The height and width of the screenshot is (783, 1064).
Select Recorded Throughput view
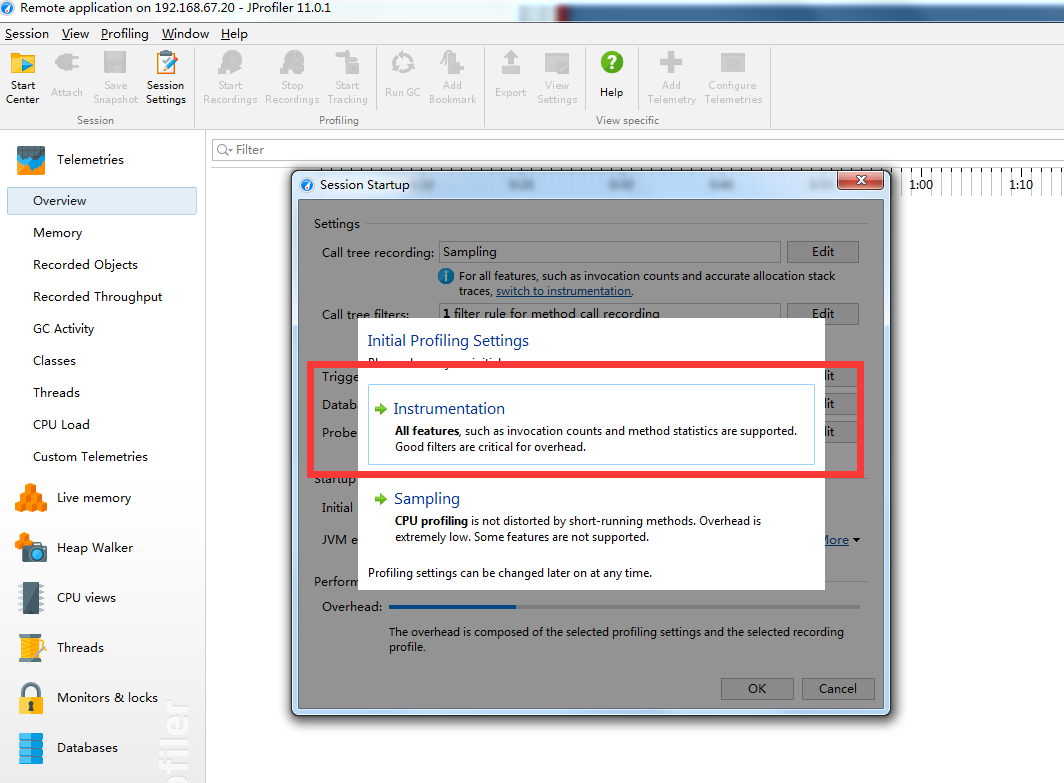(x=98, y=297)
